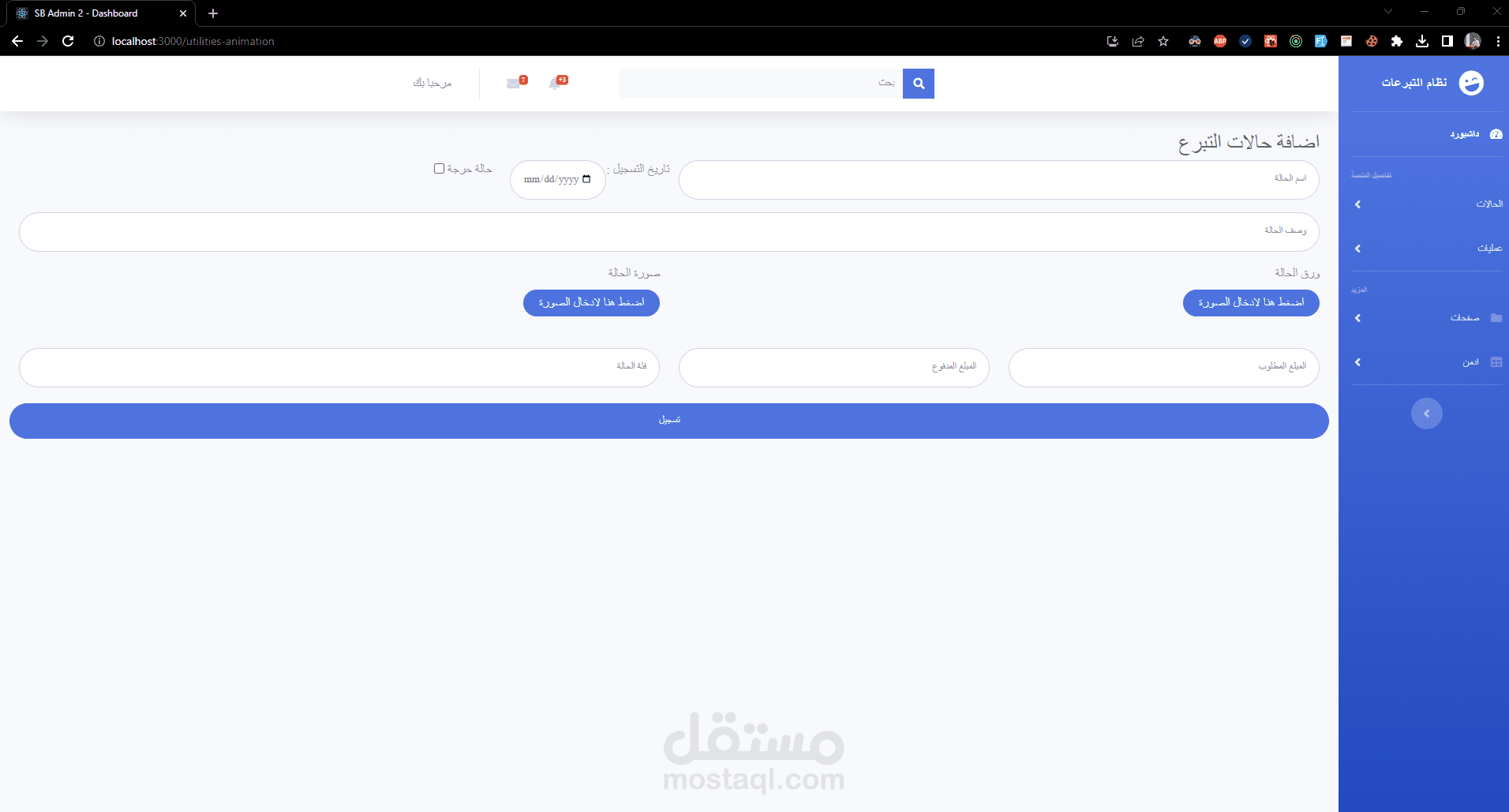1509x812 pixels.
Task: Click the dashboard gauge icon in sidebar
Action: (1496, 134)
